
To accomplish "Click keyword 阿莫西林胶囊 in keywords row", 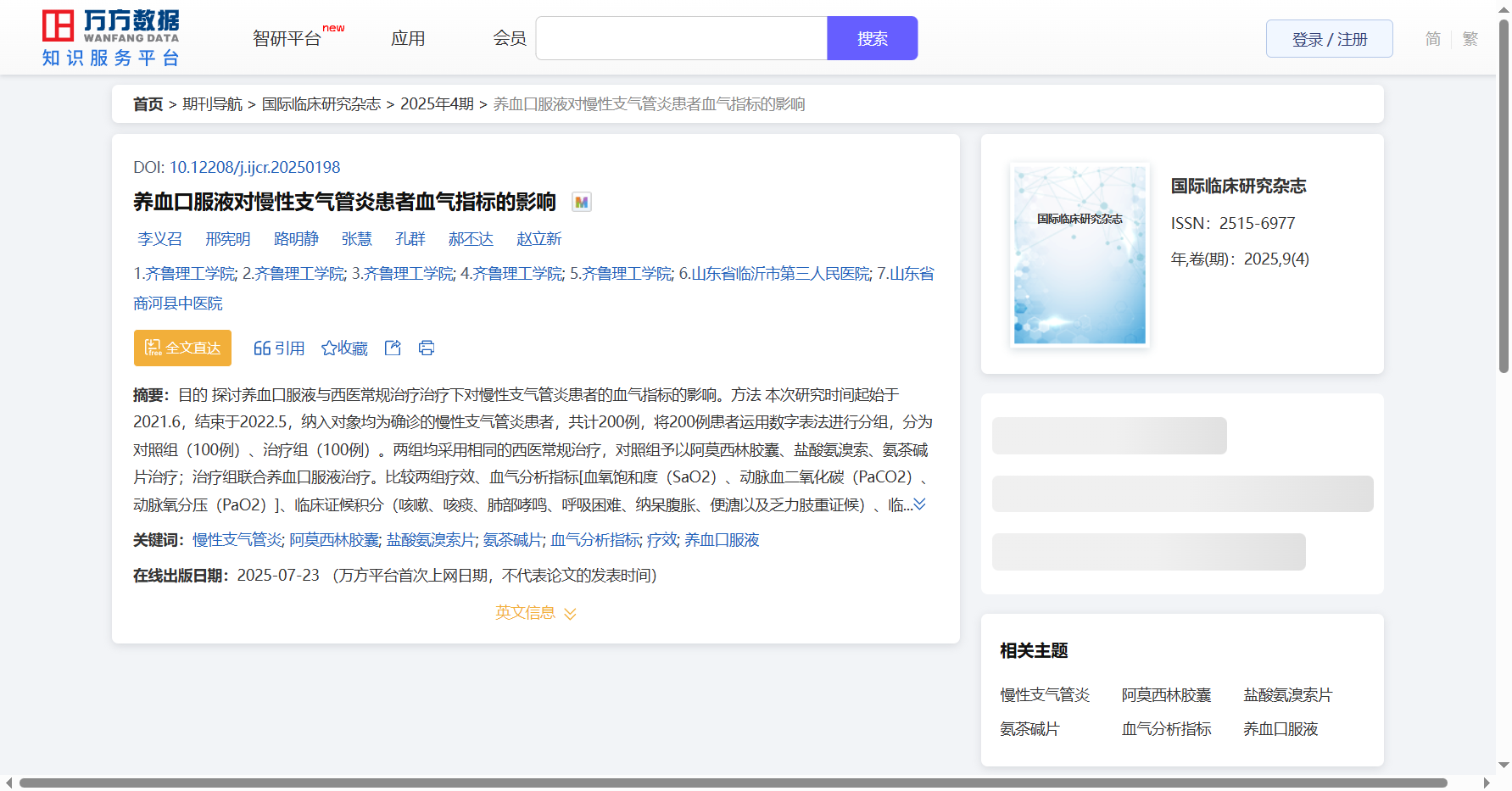I will point(334,540).
